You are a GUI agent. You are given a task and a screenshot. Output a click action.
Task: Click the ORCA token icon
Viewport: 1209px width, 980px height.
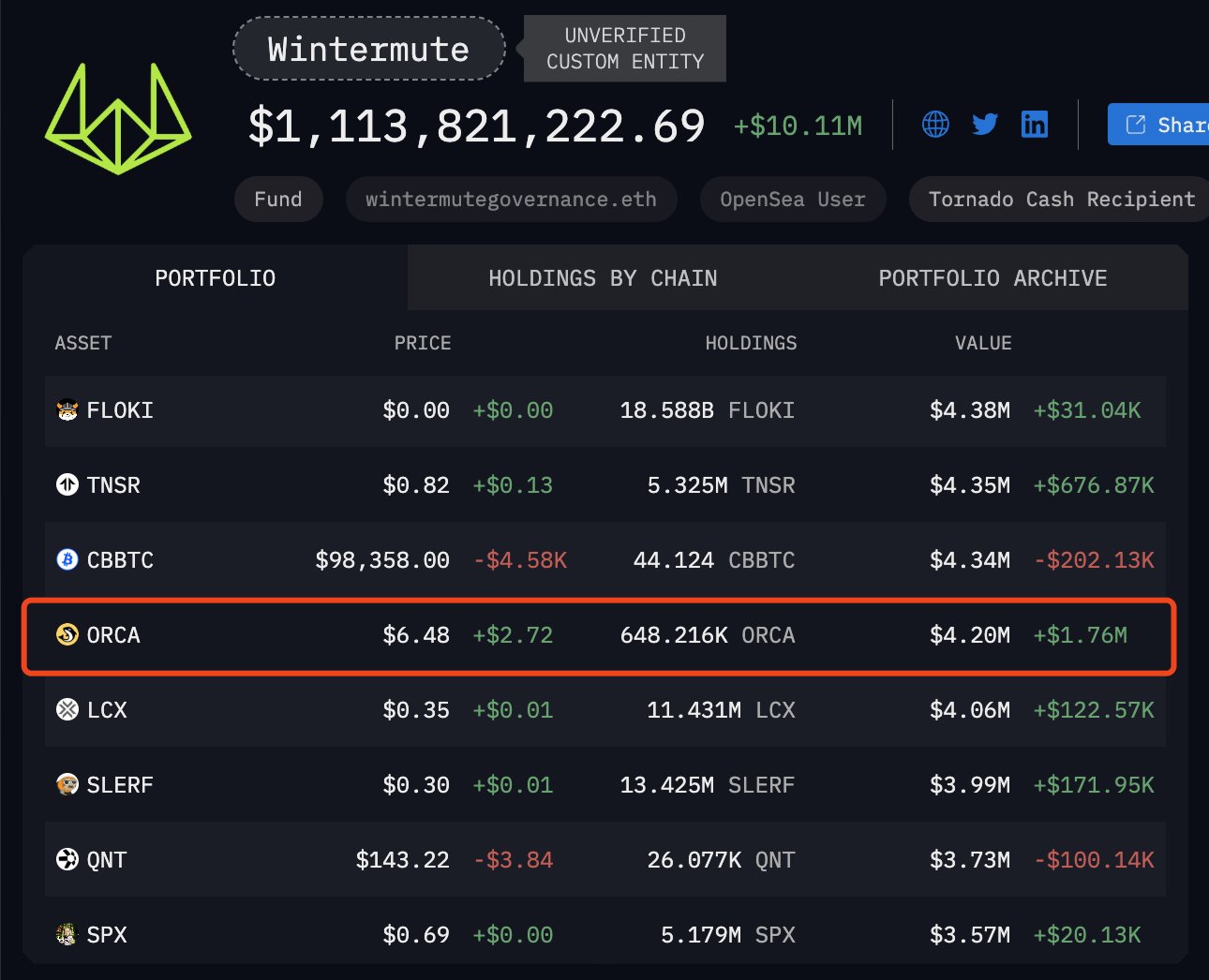[x=67, y=635]
